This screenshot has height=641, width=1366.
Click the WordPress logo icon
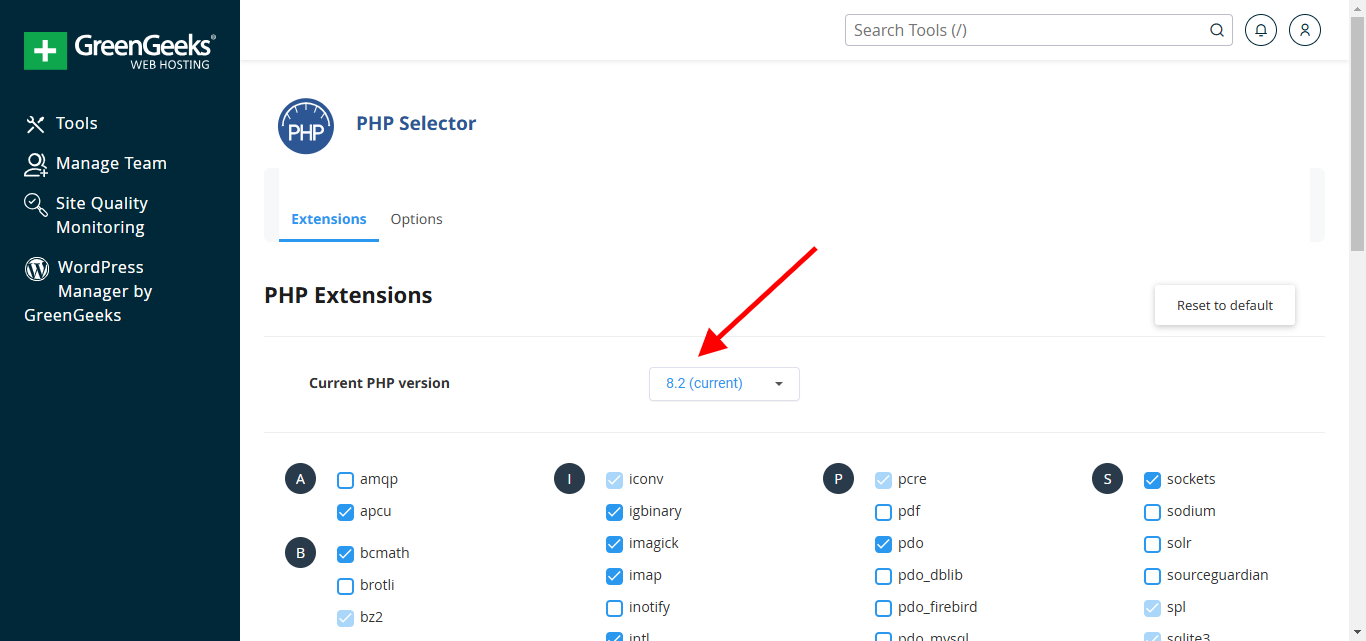point(37,268)
